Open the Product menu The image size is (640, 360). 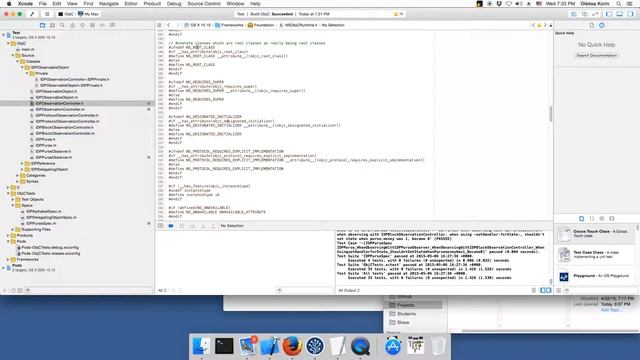(x=152, y=4)
